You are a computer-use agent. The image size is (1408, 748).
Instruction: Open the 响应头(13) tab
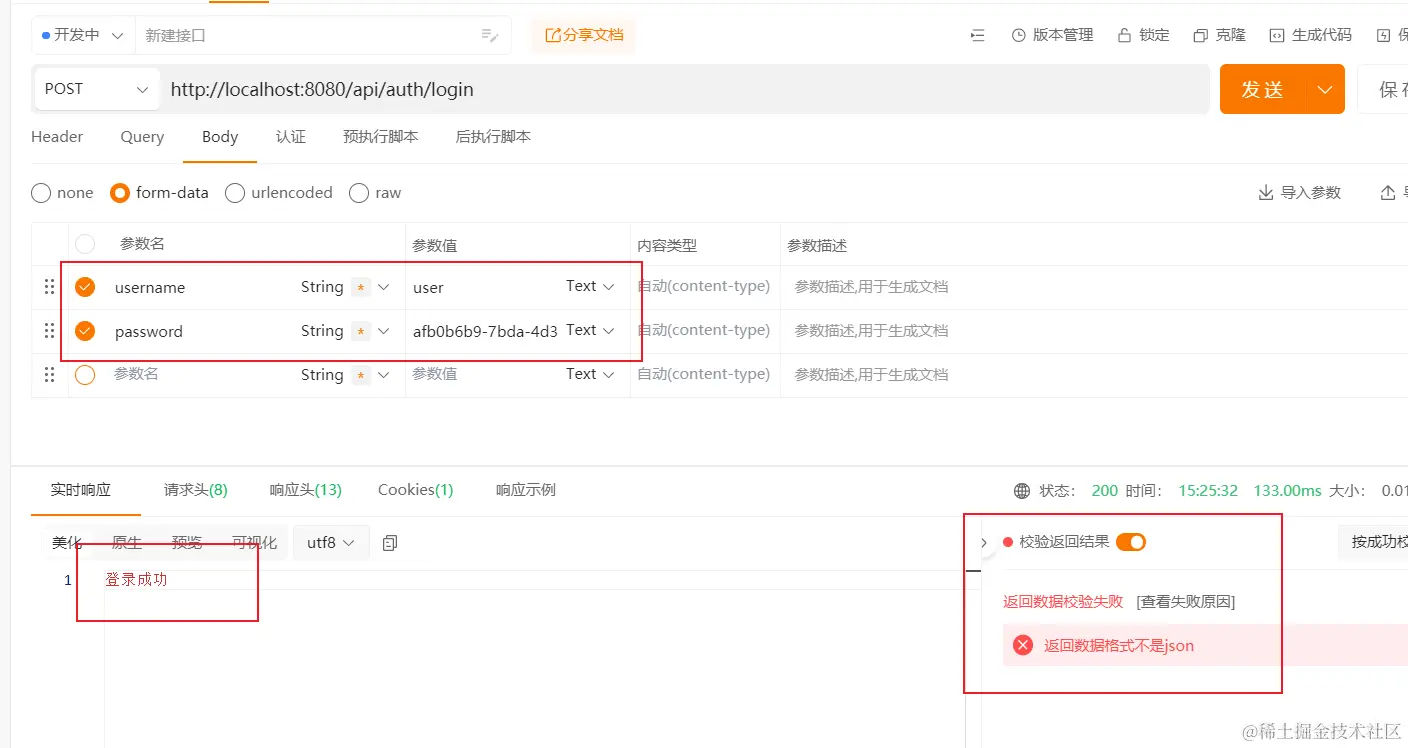click(x=306, y=490)
